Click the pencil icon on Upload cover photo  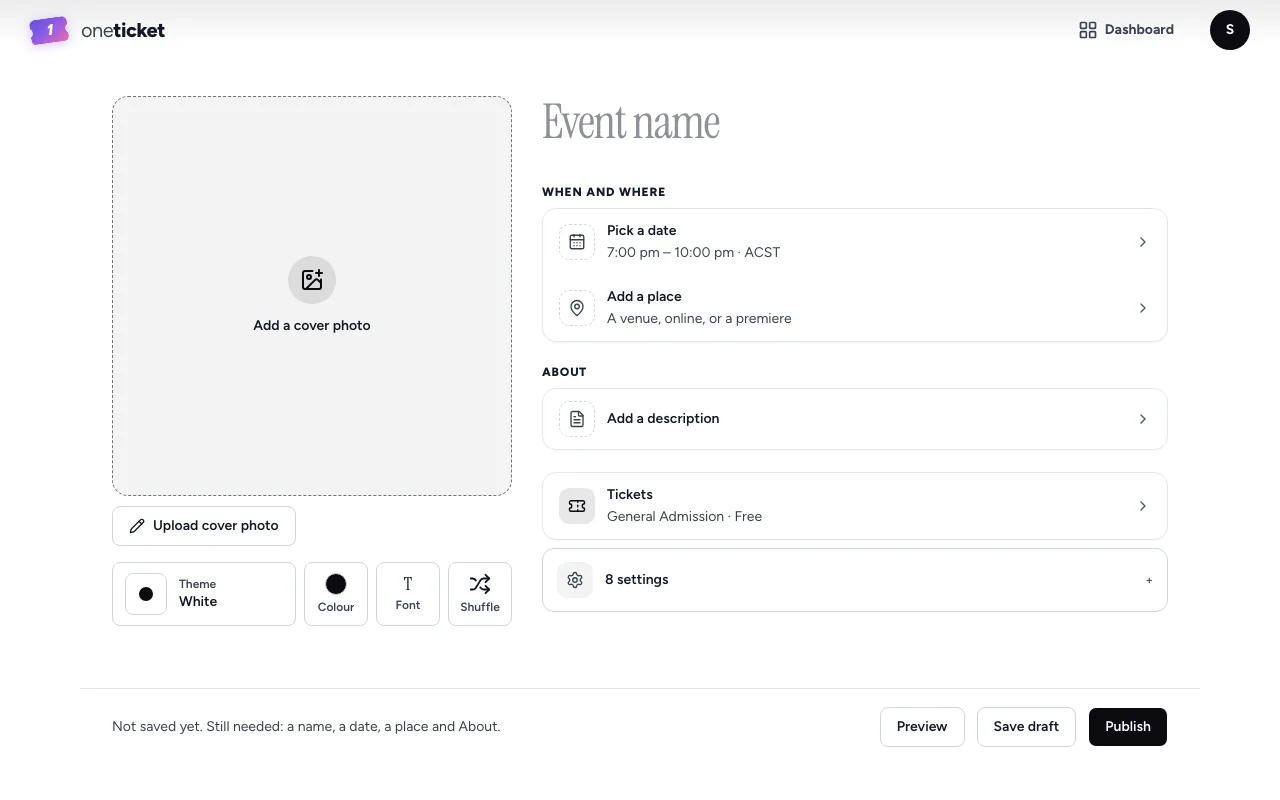click(137, 526)
